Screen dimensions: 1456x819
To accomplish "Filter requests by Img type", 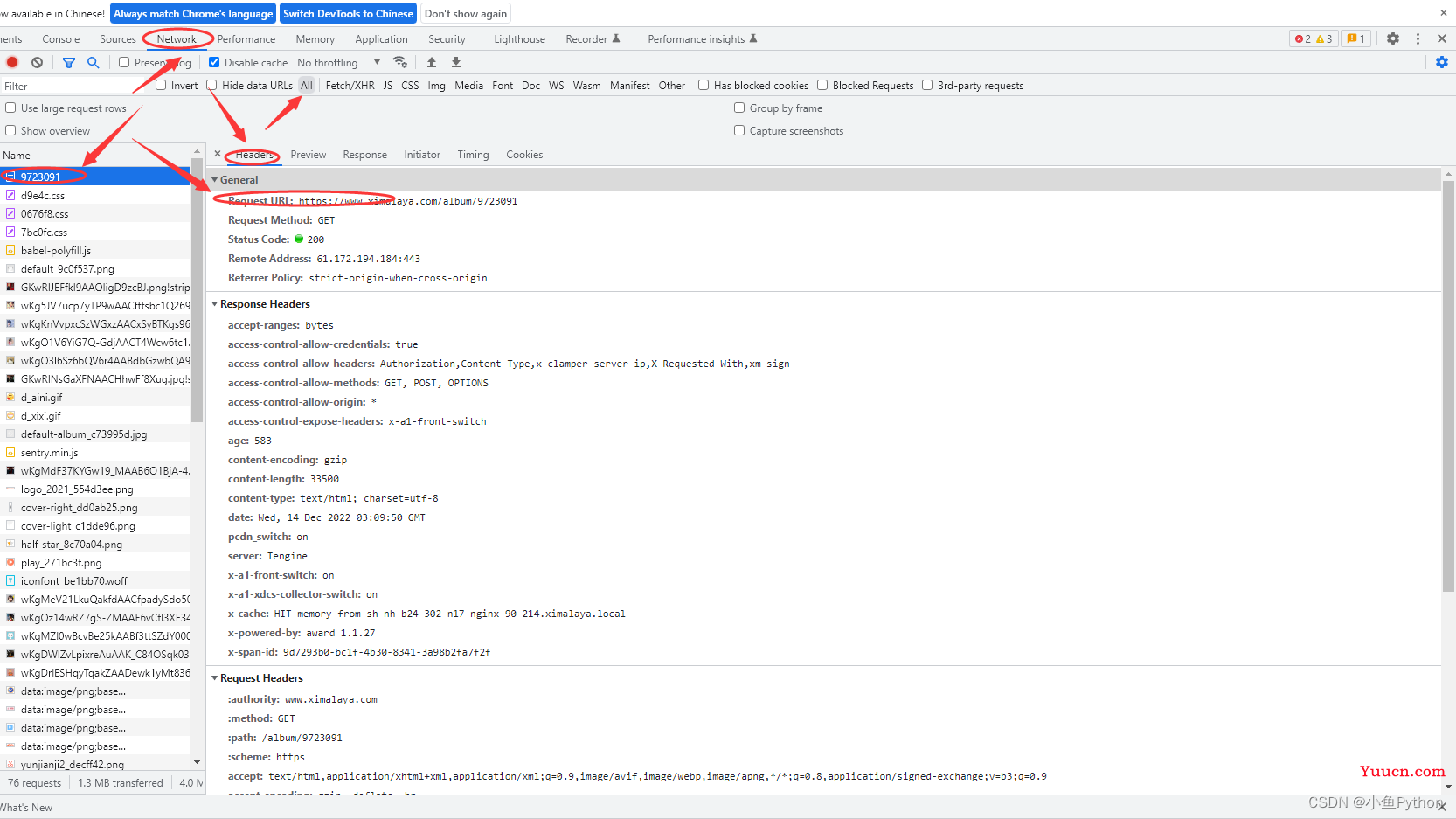I will click(436, 85).
